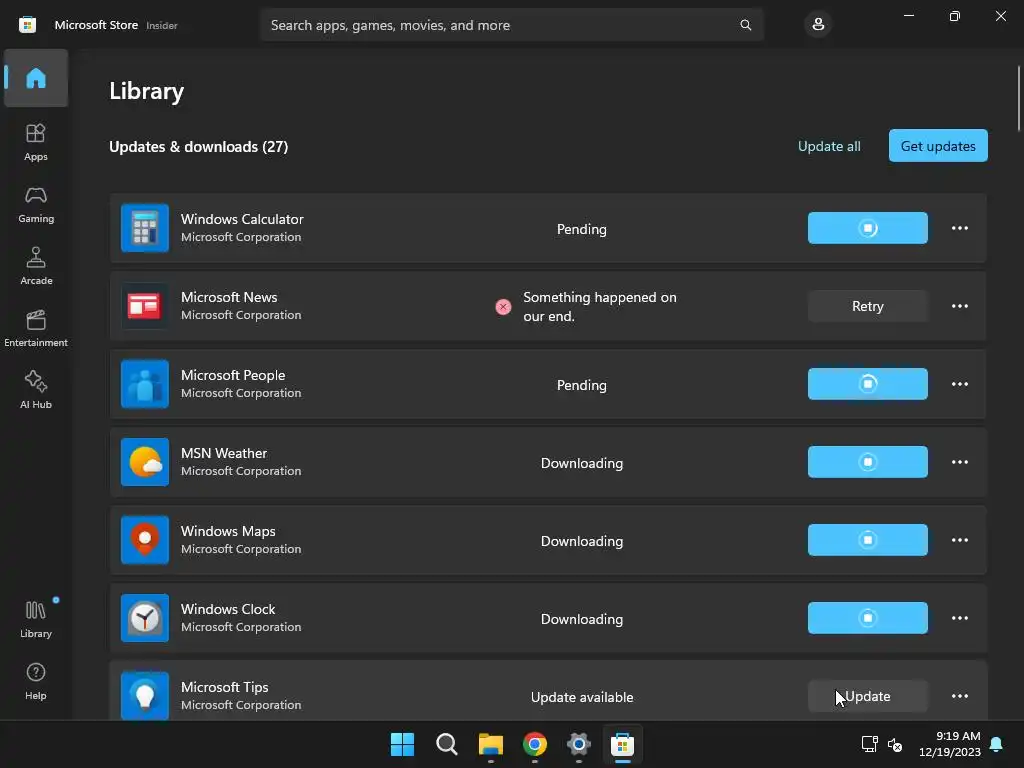Open more options for Windows Calculator
The width and height of the screenshot is (1024, 768).
[959, 228]
